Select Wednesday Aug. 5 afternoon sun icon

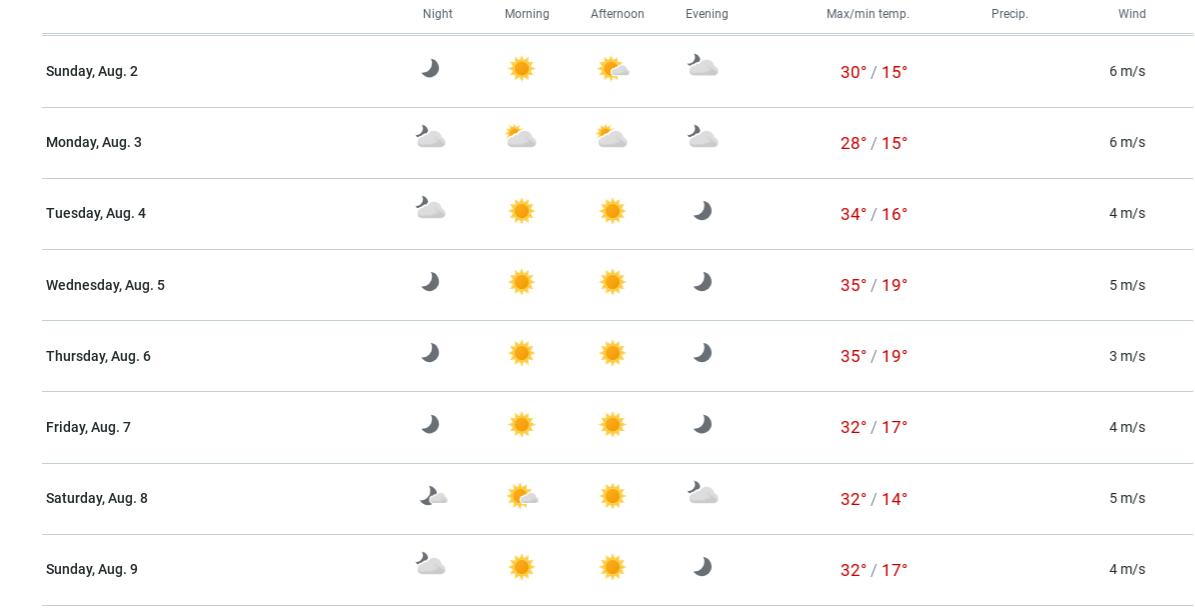pyautogui.click(x=613, y=282)
